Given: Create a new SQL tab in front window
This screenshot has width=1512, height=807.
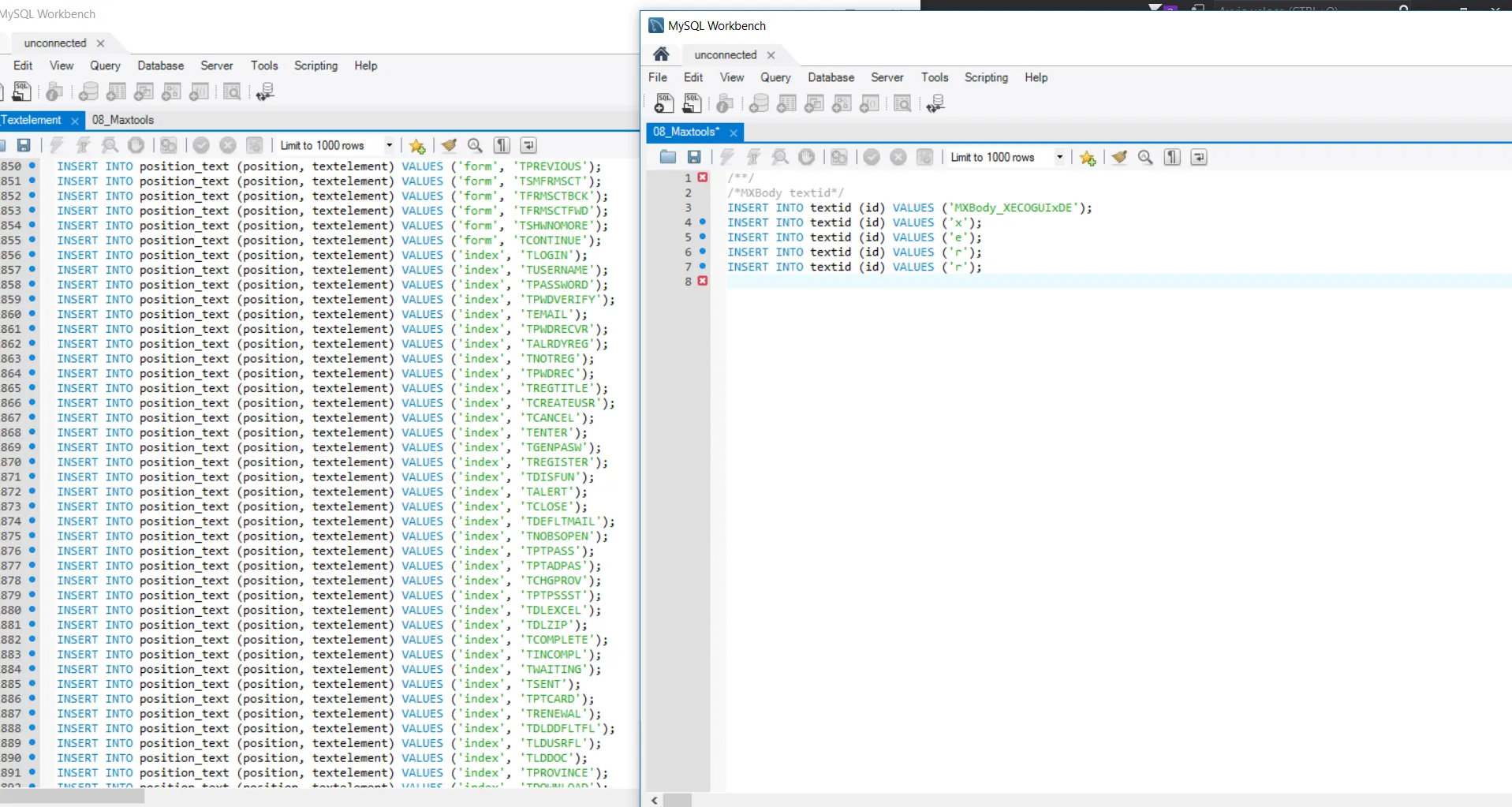Looking at the screenshot, I should (x=664, y=103).
